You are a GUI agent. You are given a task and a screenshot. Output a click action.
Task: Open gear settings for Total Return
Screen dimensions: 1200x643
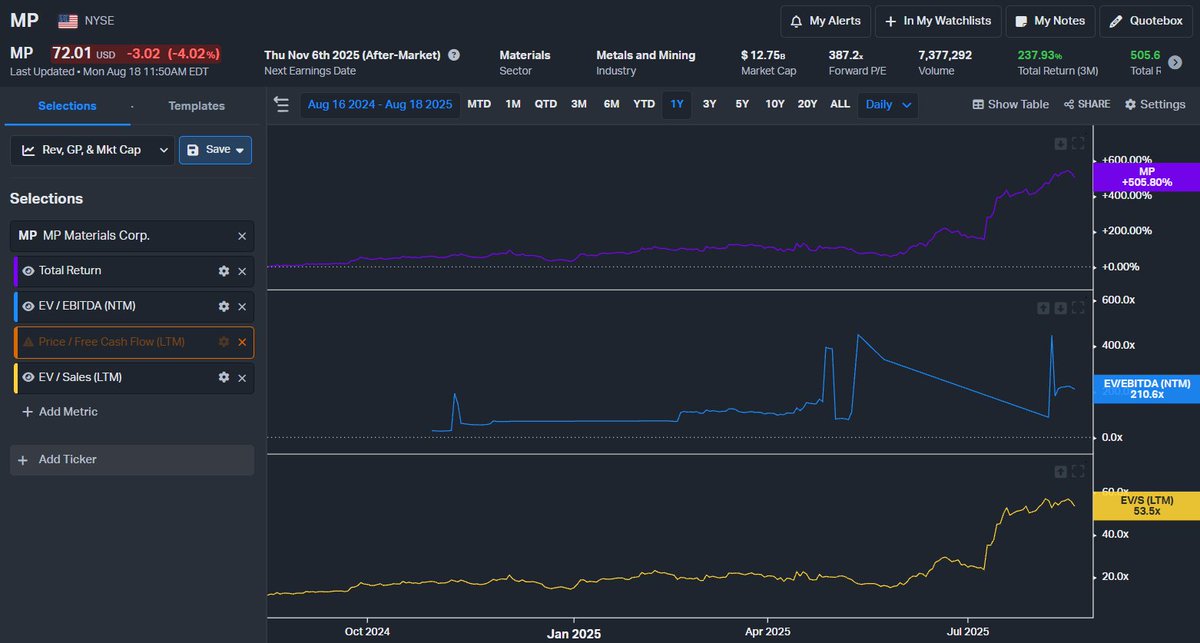(x=224, y=271)
